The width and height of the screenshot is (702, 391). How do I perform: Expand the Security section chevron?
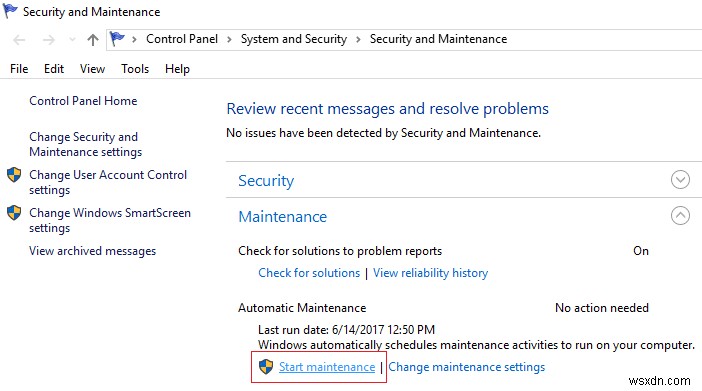pos(680,180)
